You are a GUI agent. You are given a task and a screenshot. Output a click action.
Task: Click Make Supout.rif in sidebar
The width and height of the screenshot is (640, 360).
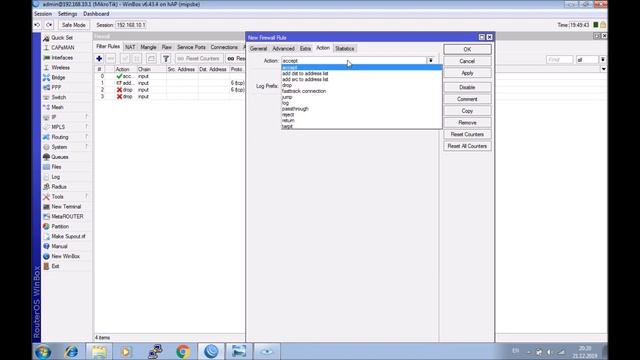tap(68, 236)
